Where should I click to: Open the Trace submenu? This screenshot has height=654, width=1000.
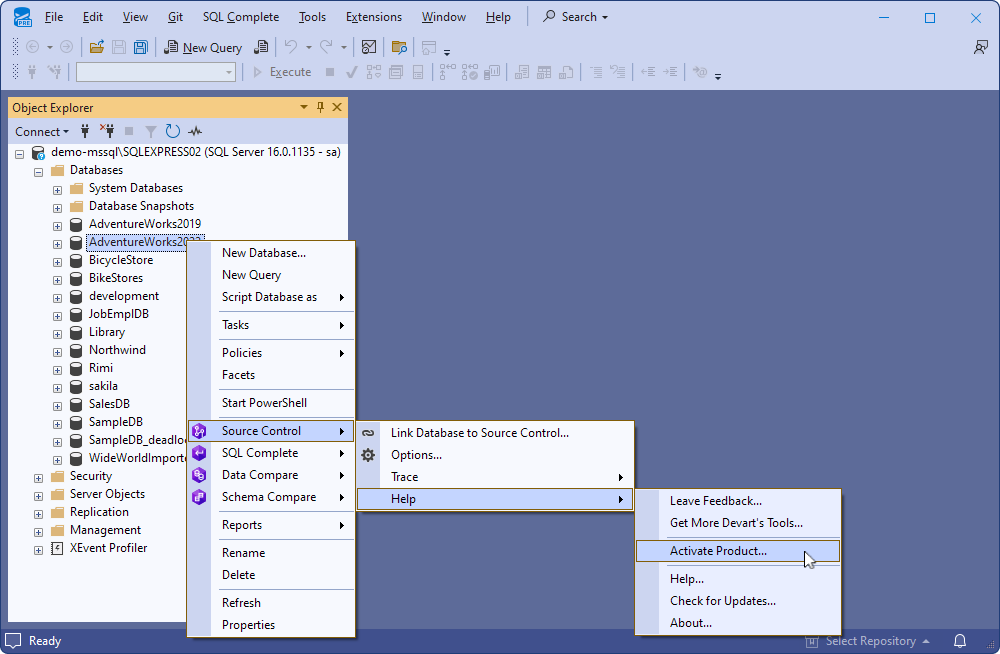(x=495, y=477)
